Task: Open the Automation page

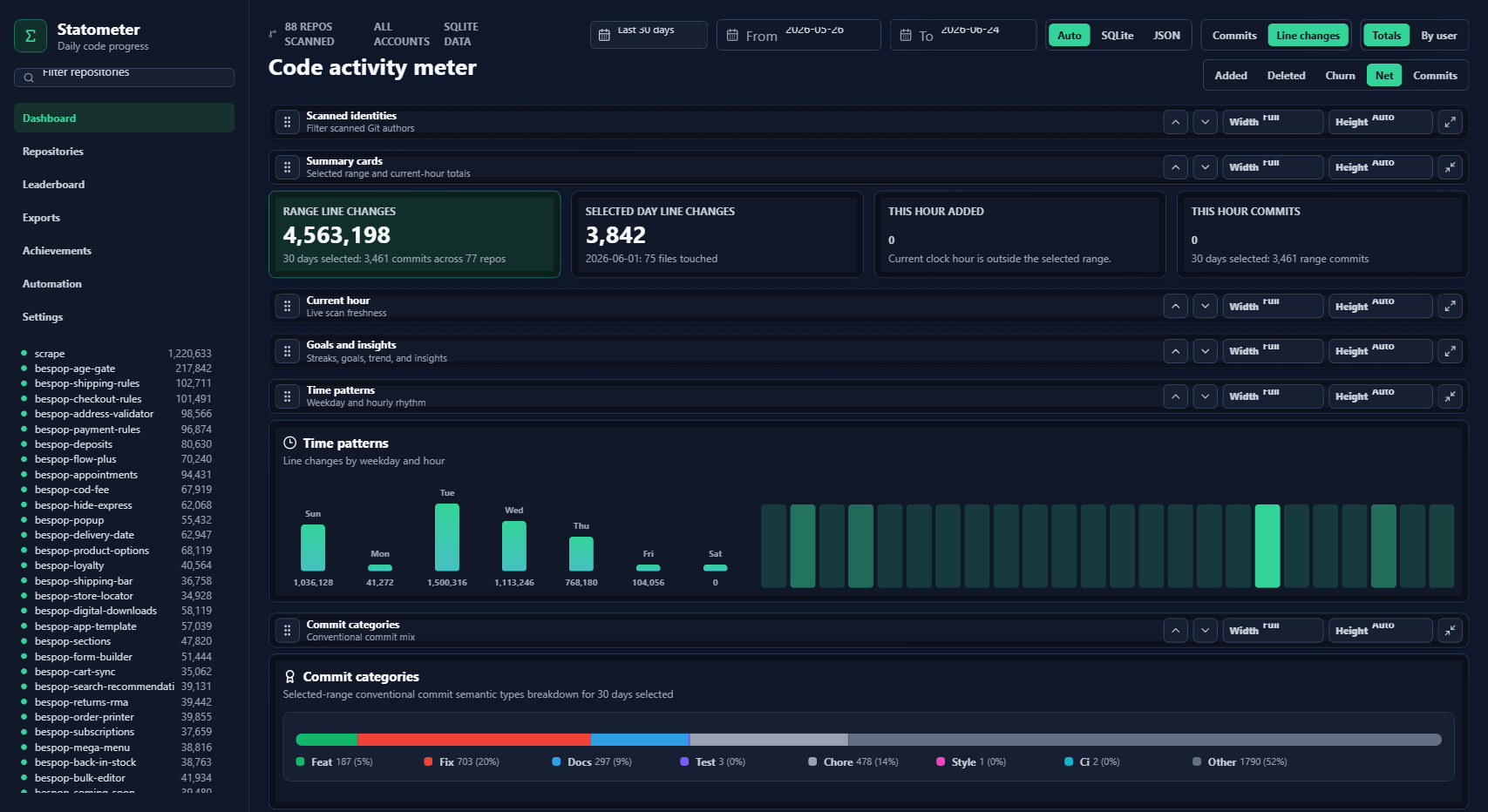Action: click(124, 283)
